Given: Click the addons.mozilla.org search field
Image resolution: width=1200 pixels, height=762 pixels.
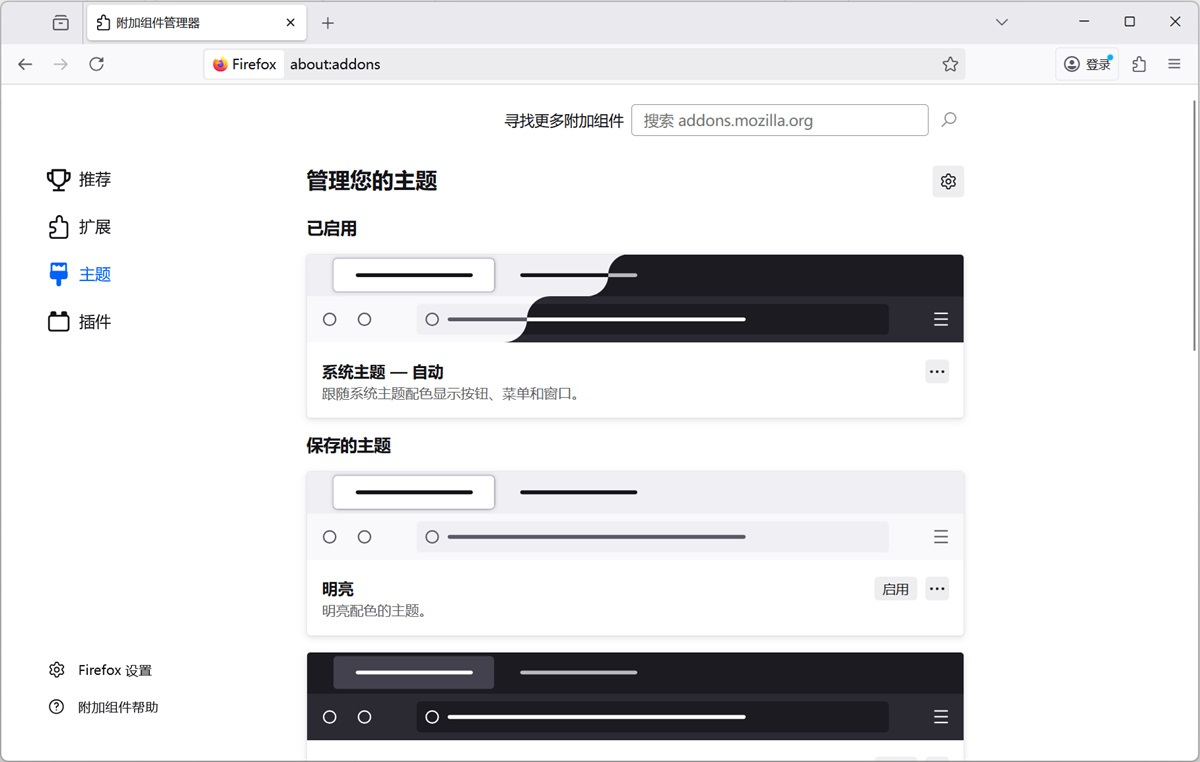Looking at the screenshot, I should [780, 120].
